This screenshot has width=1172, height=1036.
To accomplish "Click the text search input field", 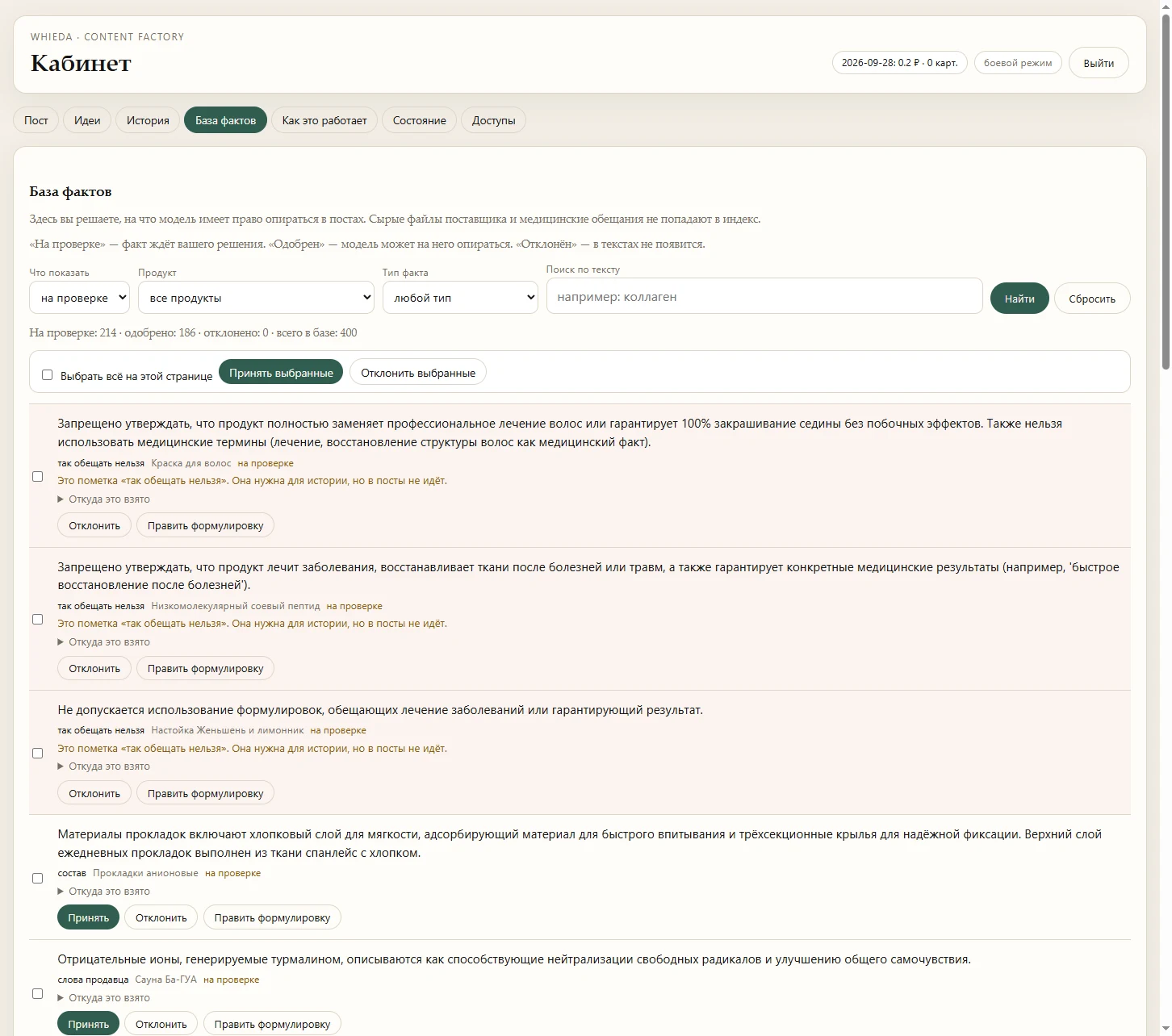I will 764,296.
